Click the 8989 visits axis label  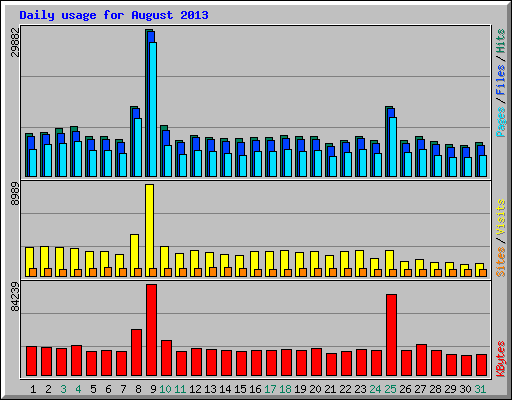point(15,194)
